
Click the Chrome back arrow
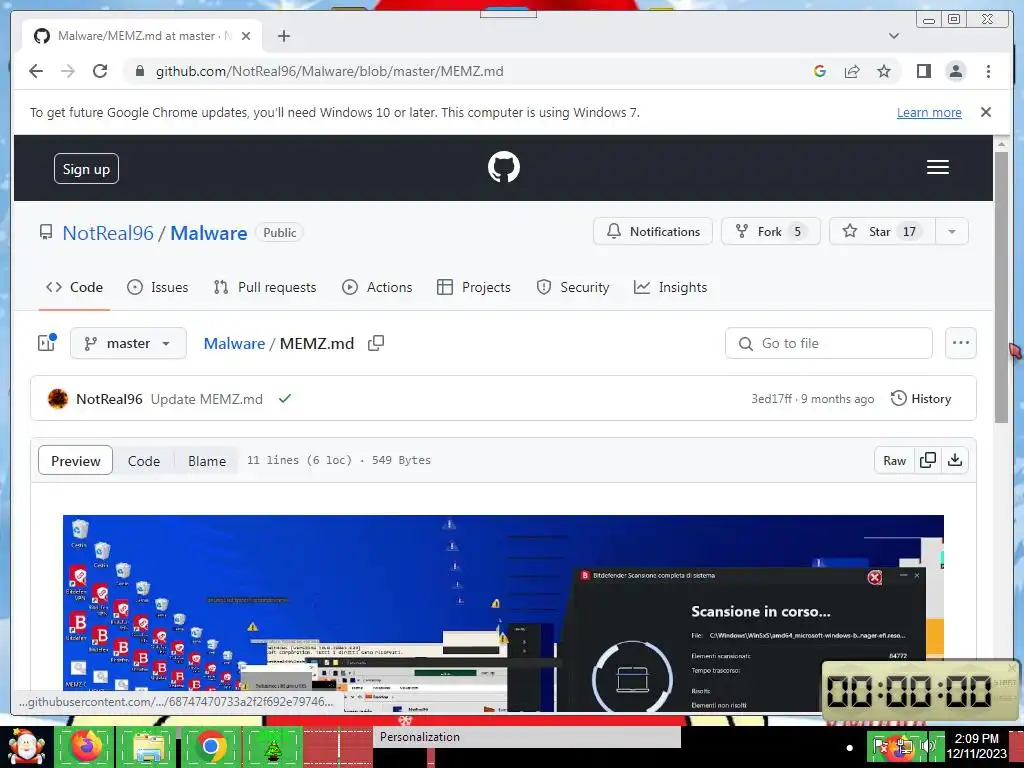(x=36, y=71)
